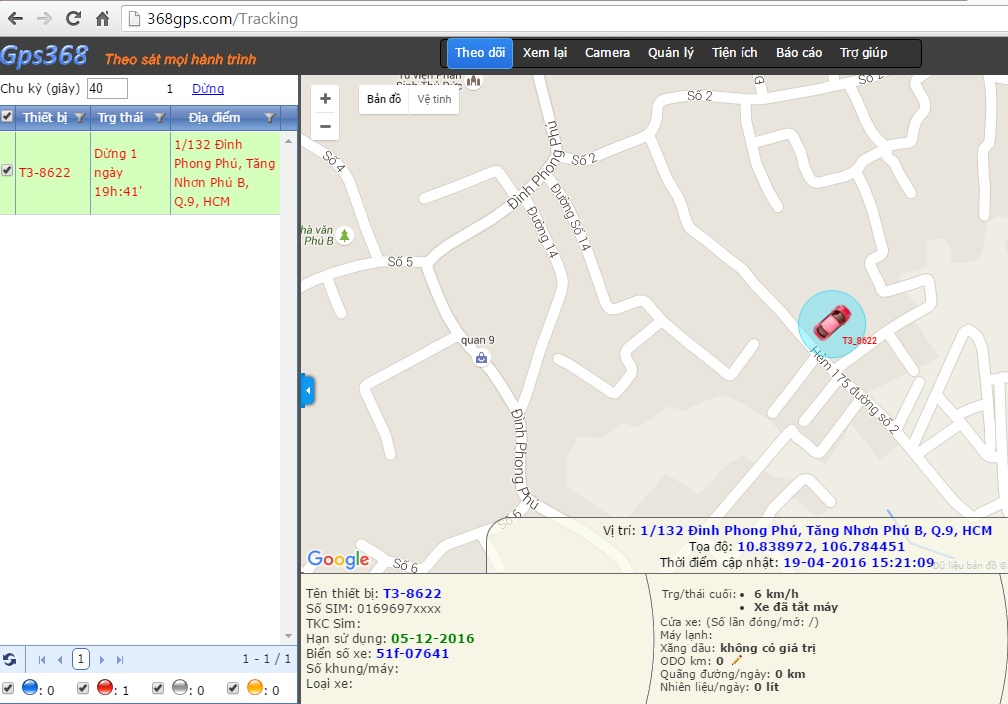
Task: Click the Gps368 logo
Action: pyautogui.click(x=44, y=56)
